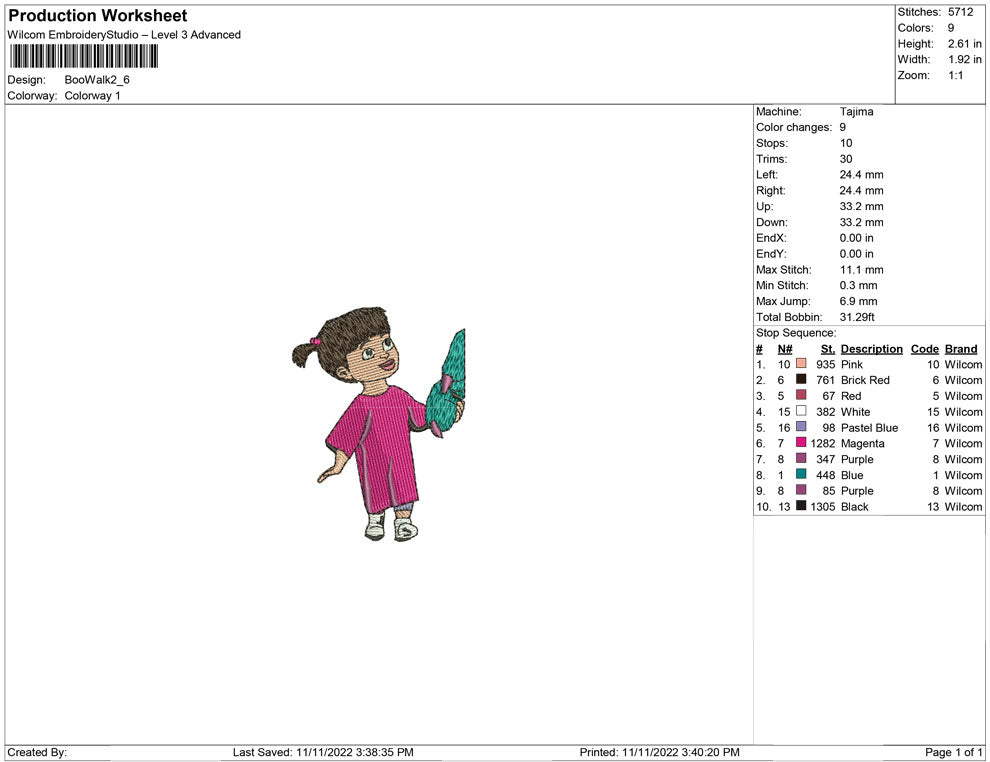The image size is (990, 762).
Task: Click the width value '1.92 in'
Action: pos(964,59)
